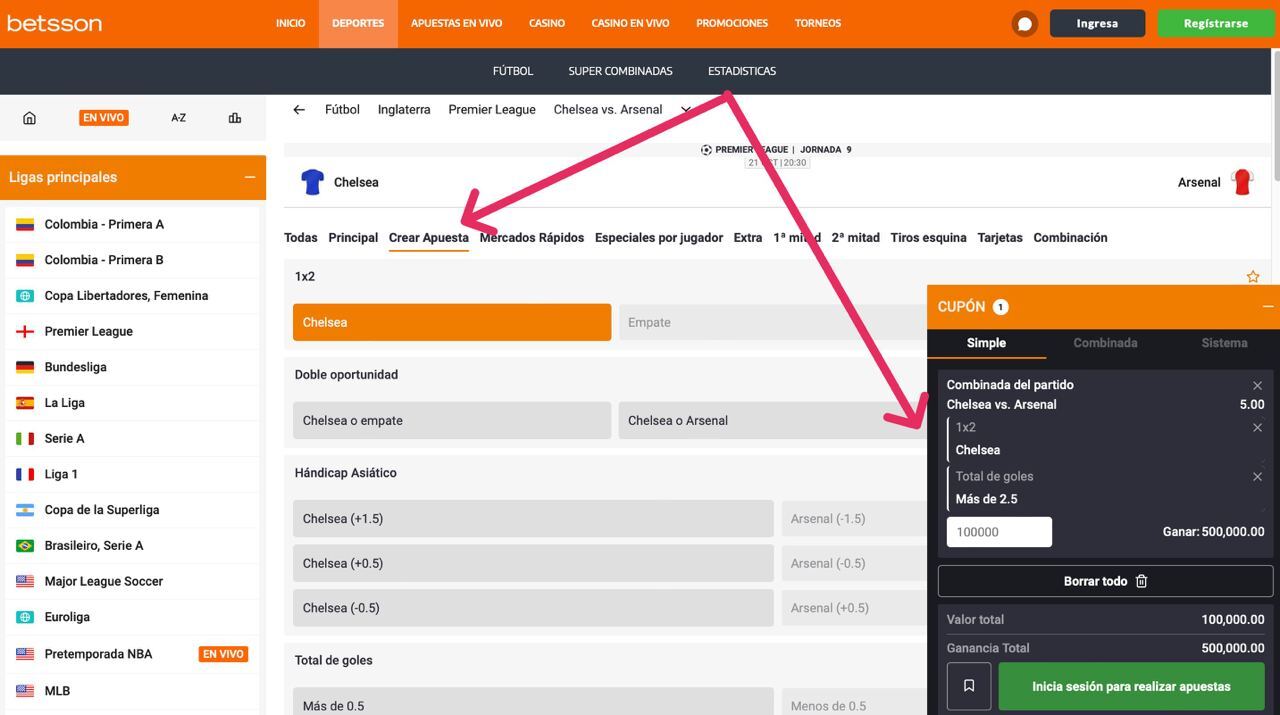
Task: Remove the 1x2 Chelsea selection
Action: click(1257, 428)
